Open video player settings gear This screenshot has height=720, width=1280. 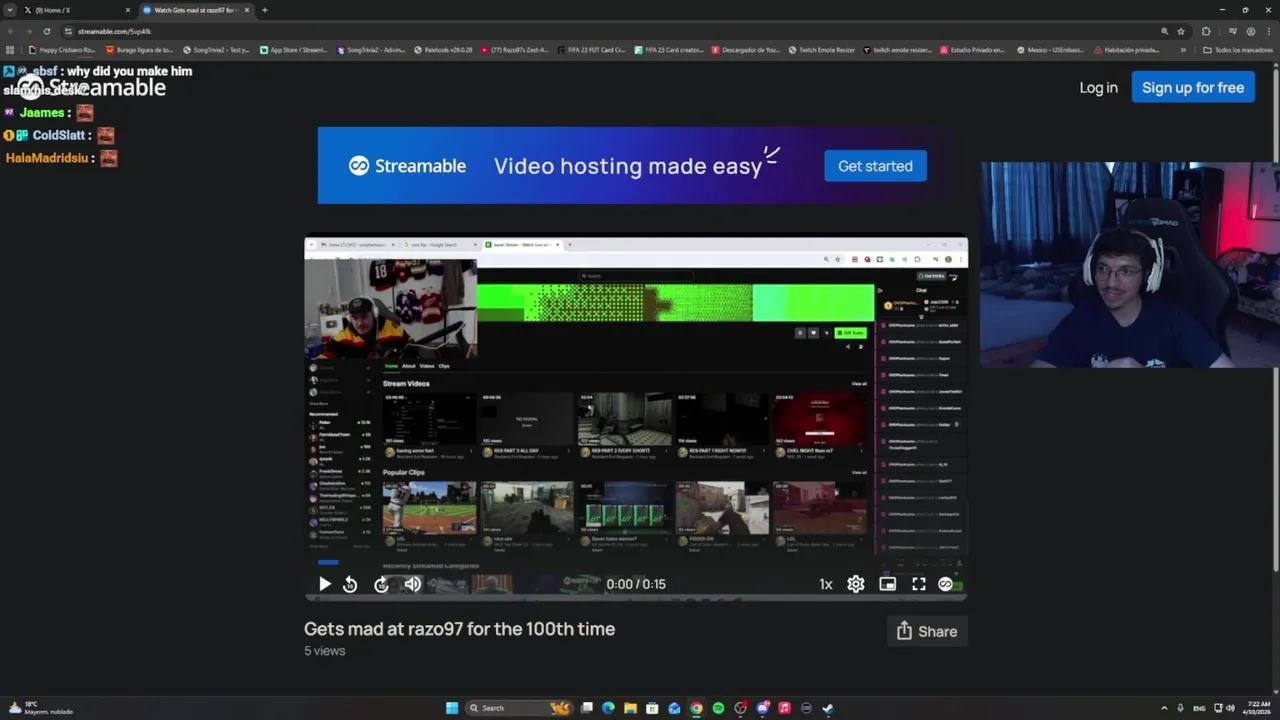point(856,584)
